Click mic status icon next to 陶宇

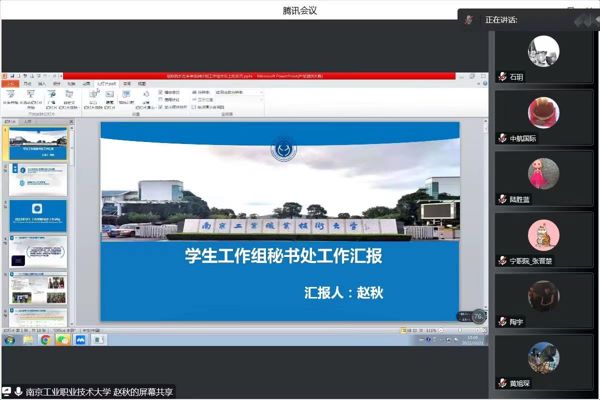click(x=502, y=322)
